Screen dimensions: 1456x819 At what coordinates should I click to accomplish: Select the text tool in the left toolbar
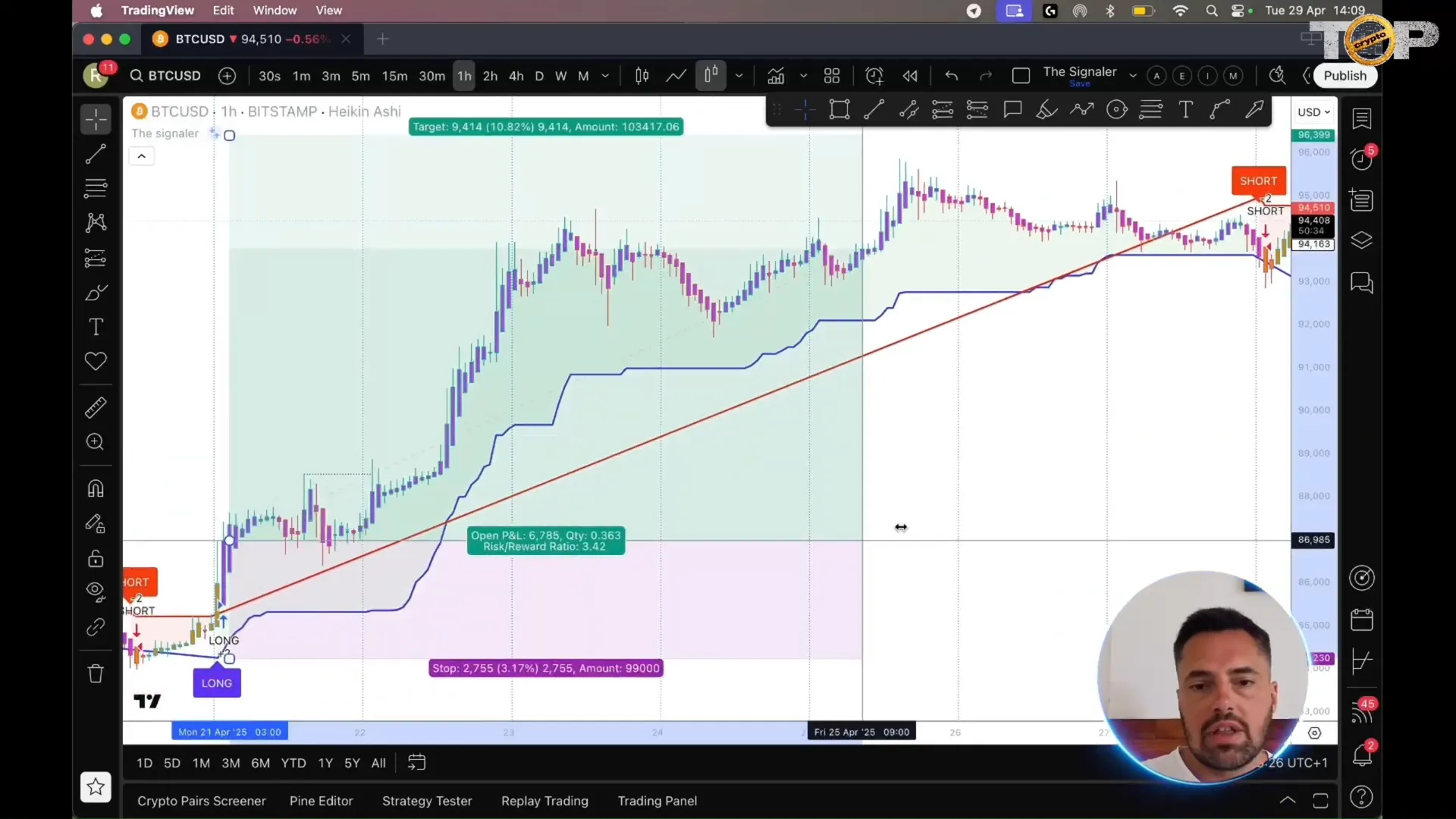pos(96,327)
